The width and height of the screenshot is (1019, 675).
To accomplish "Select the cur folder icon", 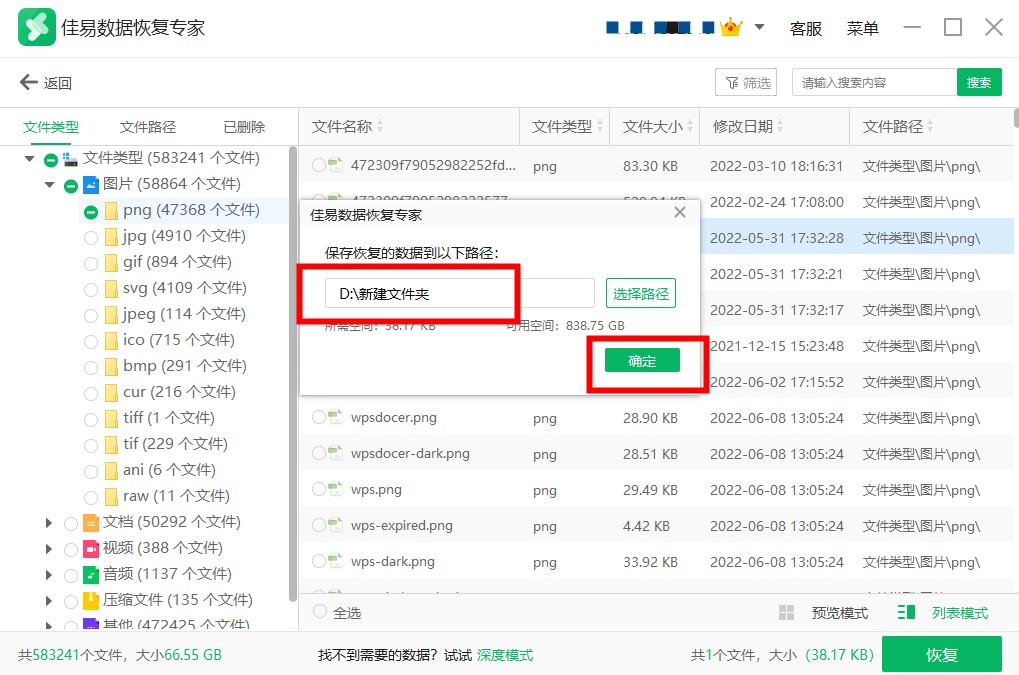I will [111, 392].
